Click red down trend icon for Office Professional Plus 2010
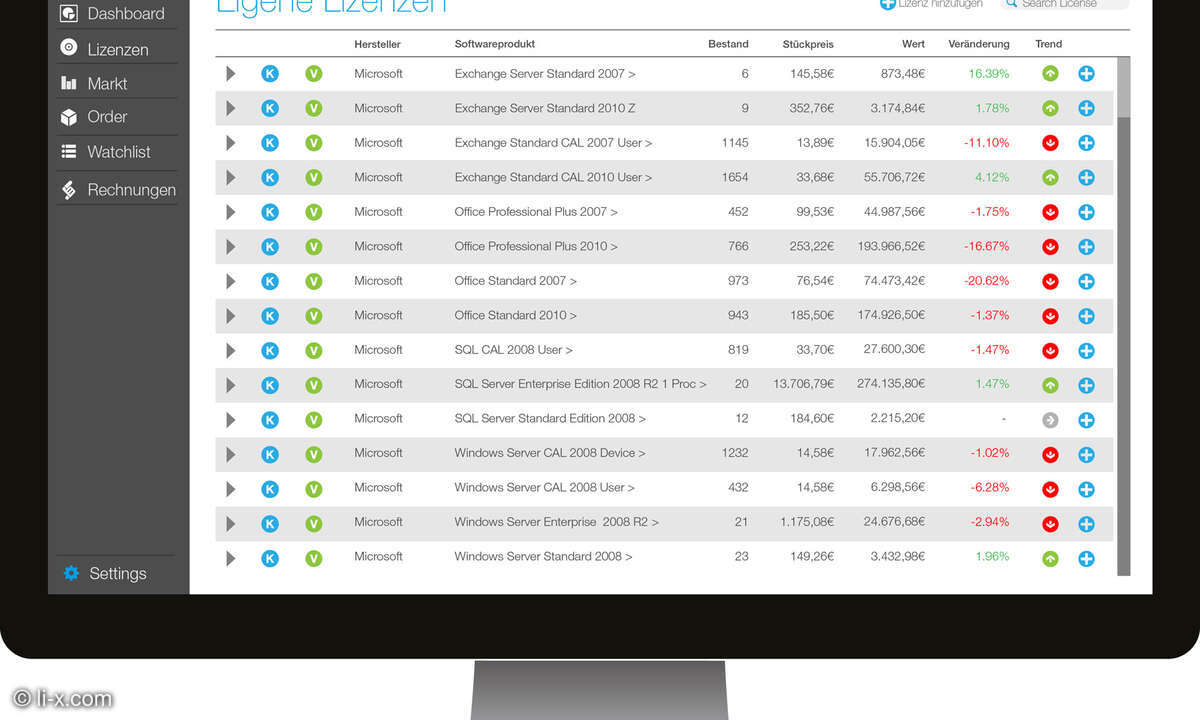This screenshot has width=1200, height=720. [x=1050, y=247]
